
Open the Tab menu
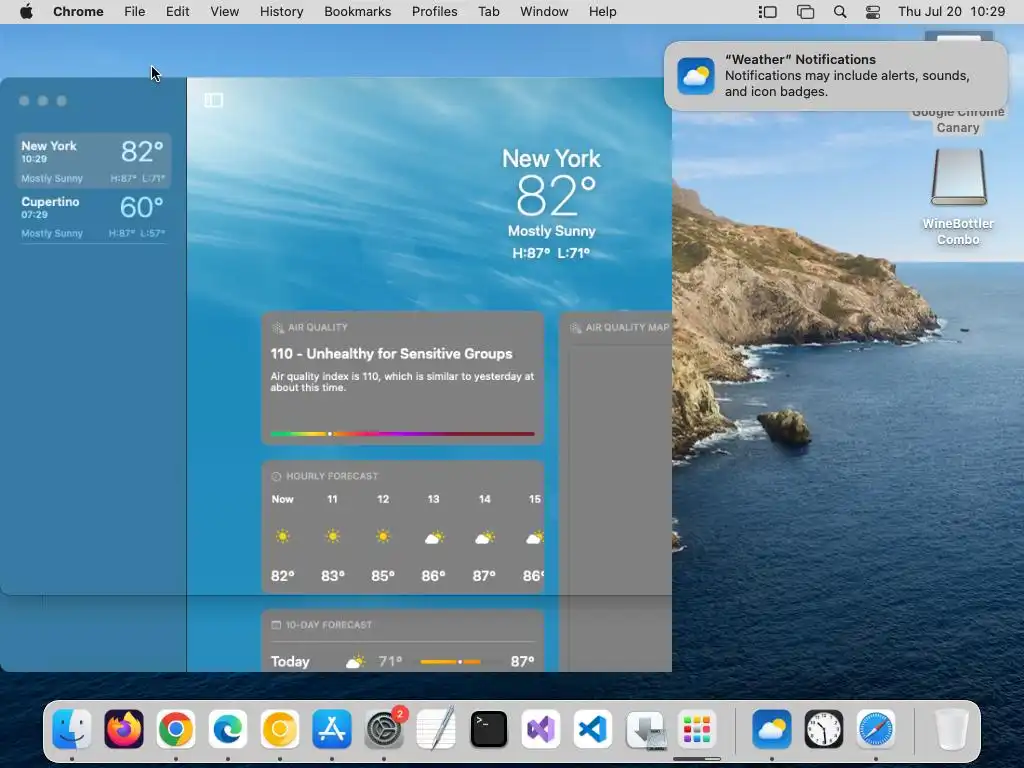[488, 12]
